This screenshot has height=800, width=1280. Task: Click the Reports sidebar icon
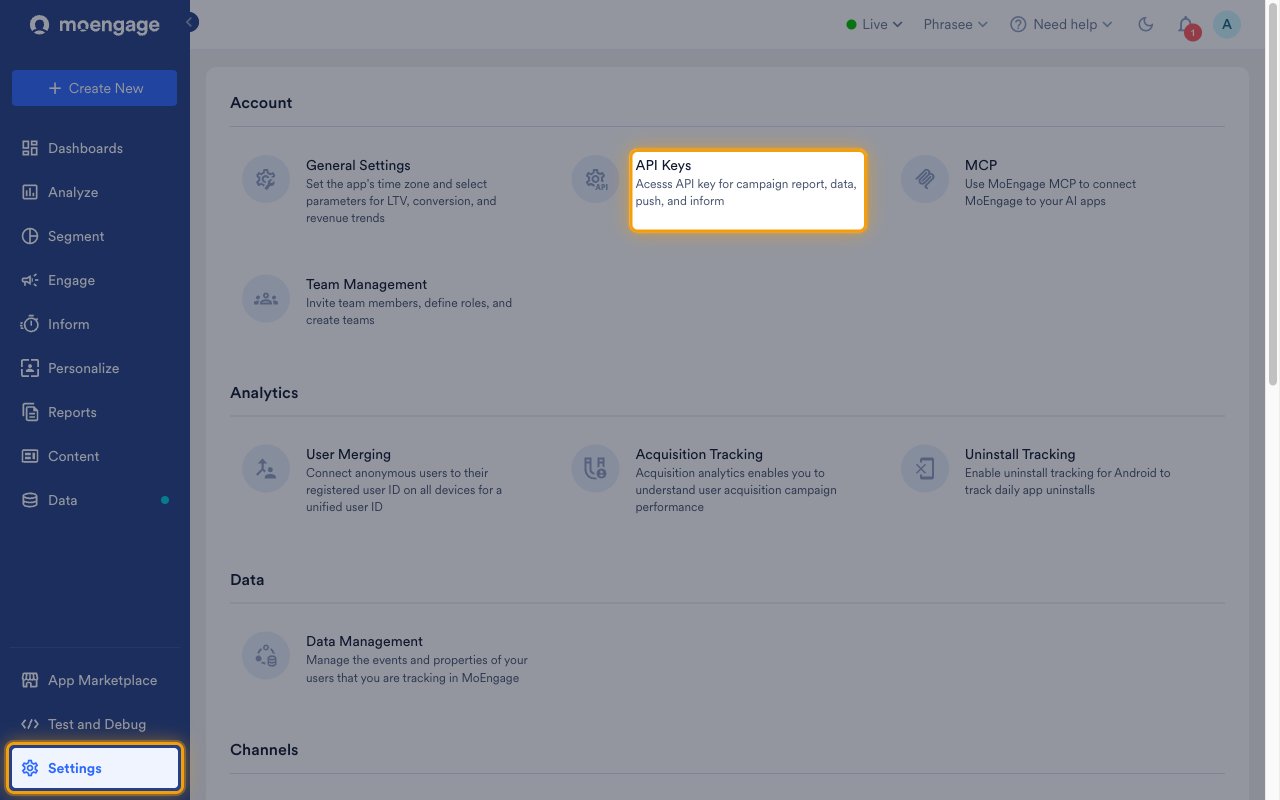[x=30, y=412]
